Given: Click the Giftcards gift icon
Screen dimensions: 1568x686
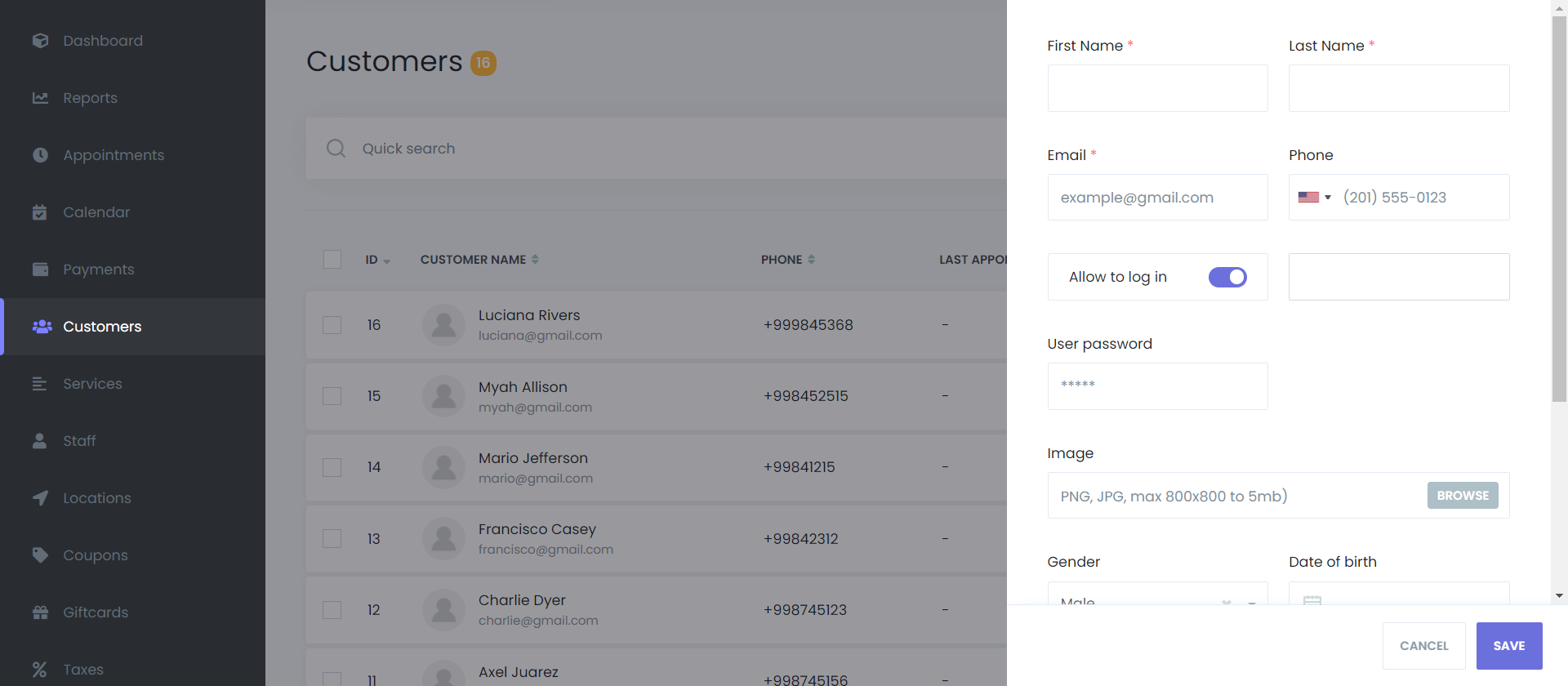Looking at the screenshot, I should [x=40, y=612].
